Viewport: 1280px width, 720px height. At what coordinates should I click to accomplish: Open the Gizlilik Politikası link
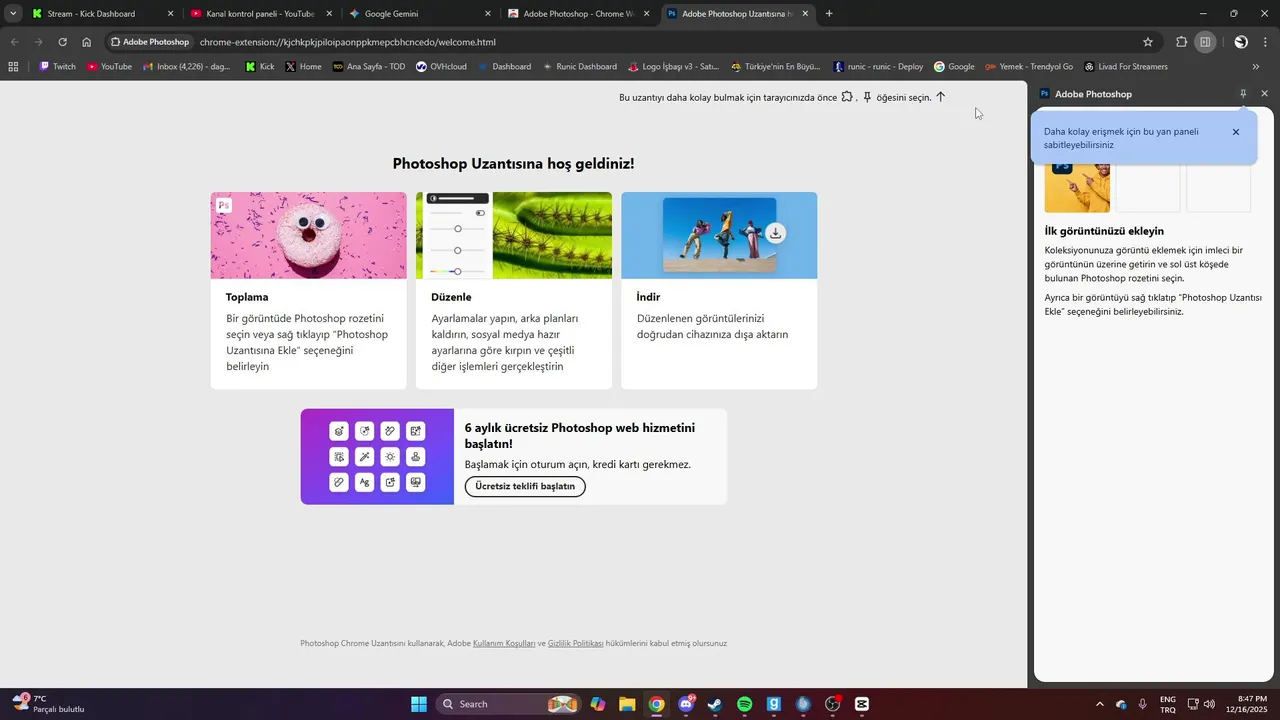point(576,643)
